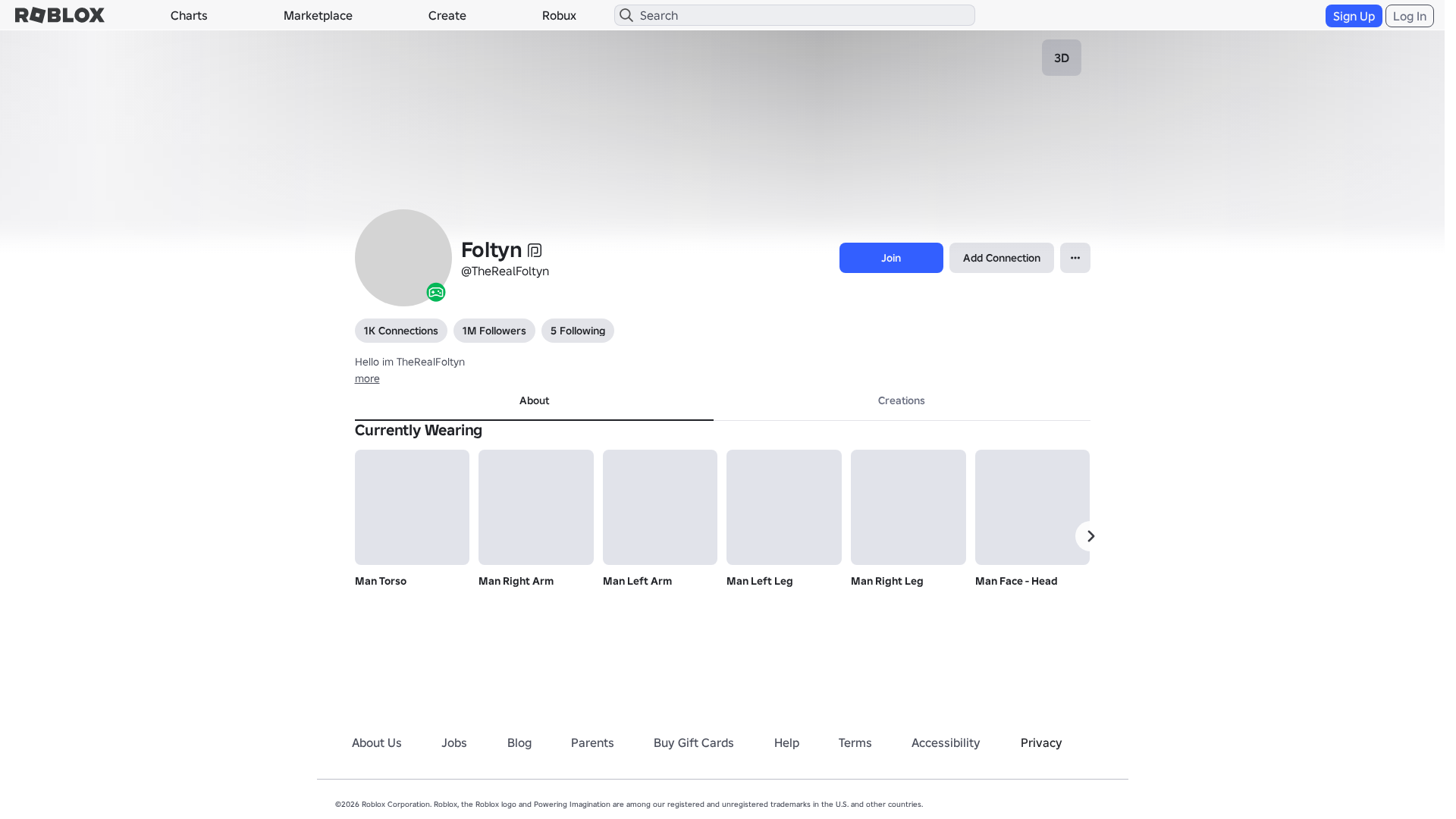Open the Parents footer link

click(592, 742)
